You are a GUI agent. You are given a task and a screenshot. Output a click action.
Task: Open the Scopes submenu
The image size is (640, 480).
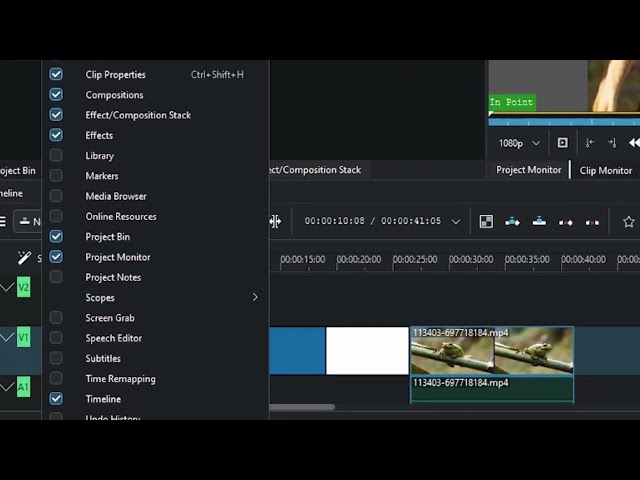[x=155, y=298]
